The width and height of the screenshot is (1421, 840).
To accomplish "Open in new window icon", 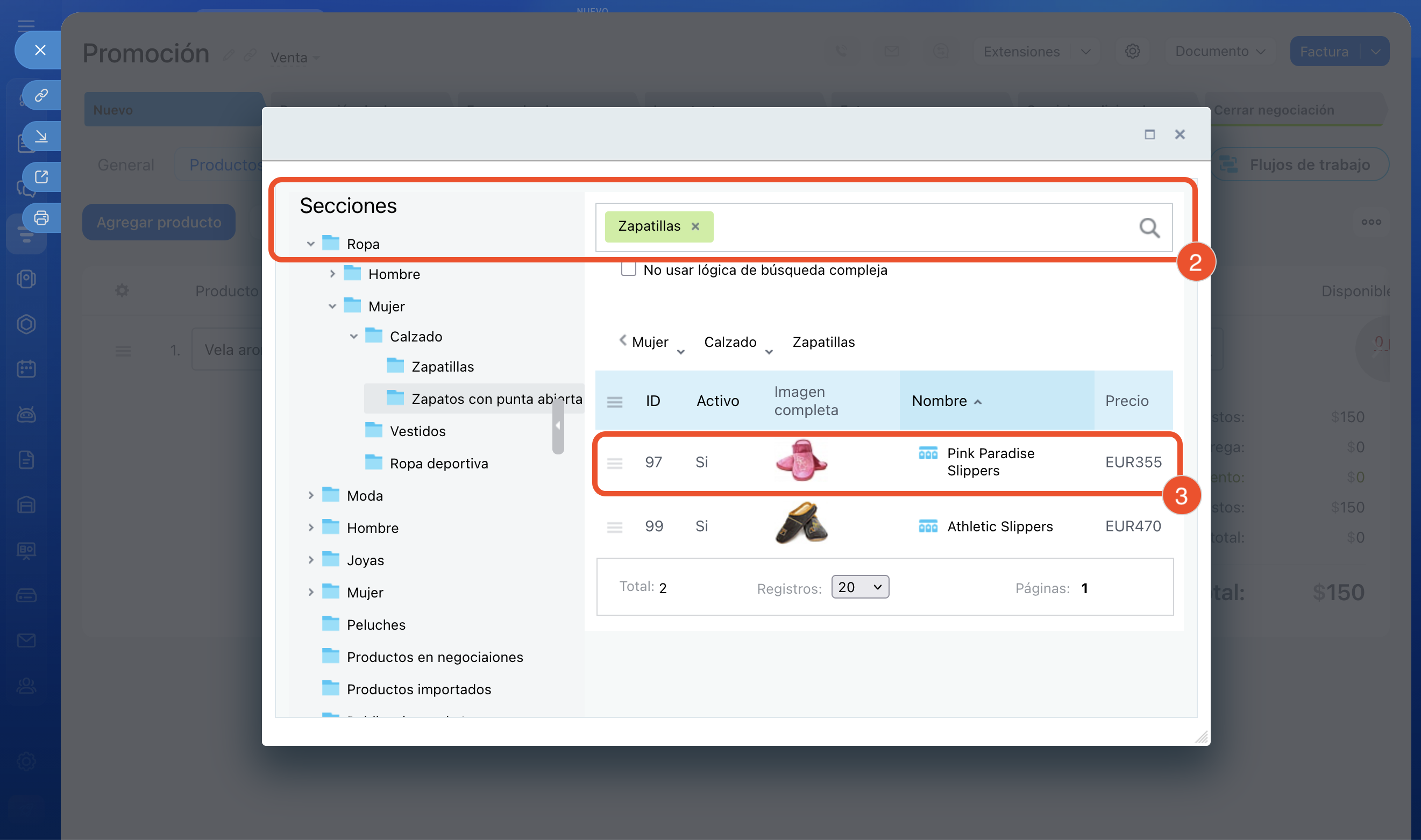I will [x=41, y=176].
